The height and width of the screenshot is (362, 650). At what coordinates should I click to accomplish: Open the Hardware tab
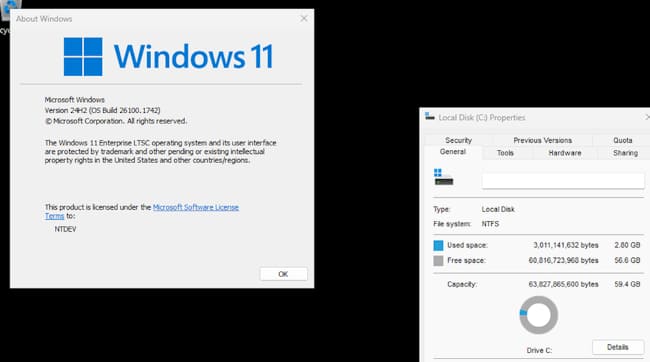point(565,153)
